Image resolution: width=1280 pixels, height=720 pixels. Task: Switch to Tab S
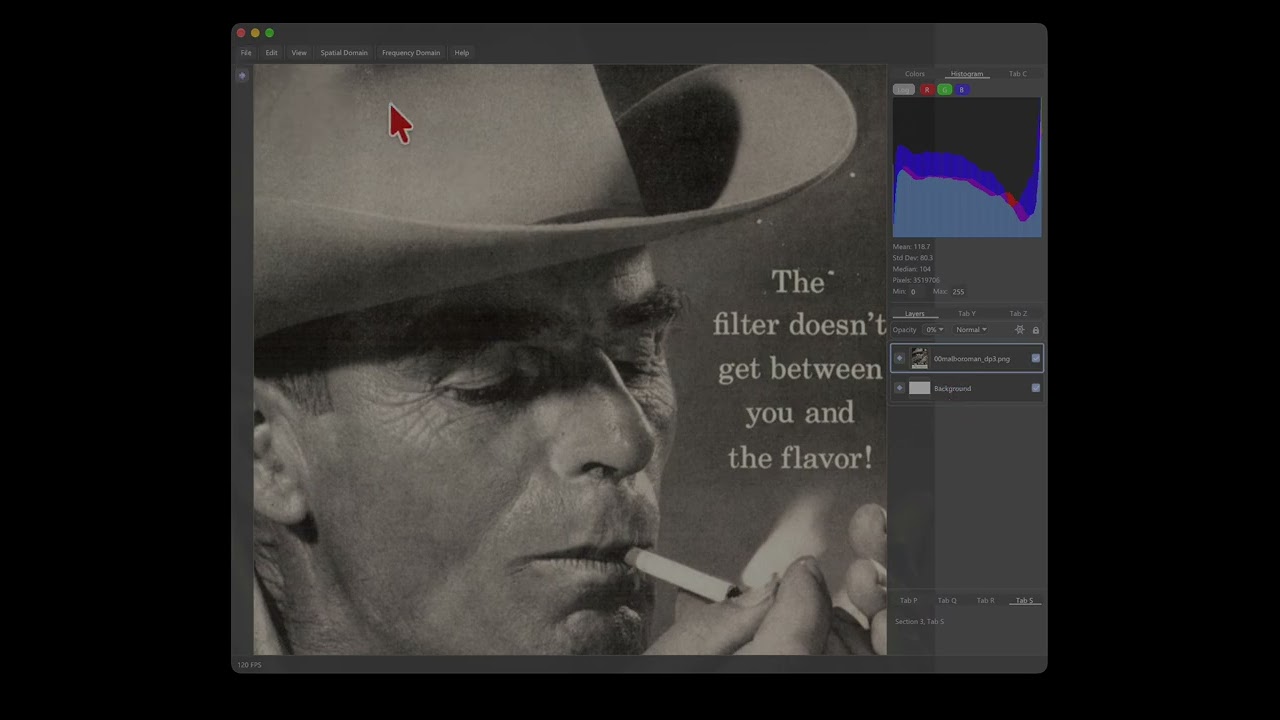pos(1024,601)
